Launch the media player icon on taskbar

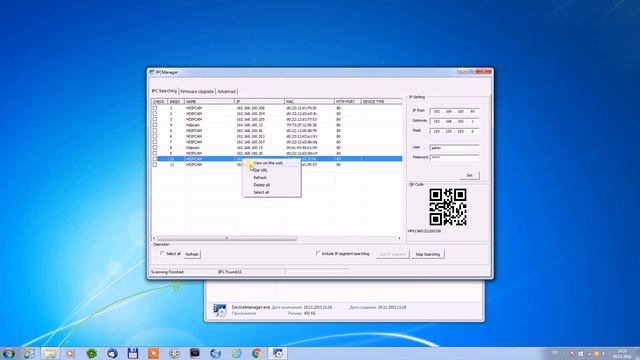coord(71,353)
